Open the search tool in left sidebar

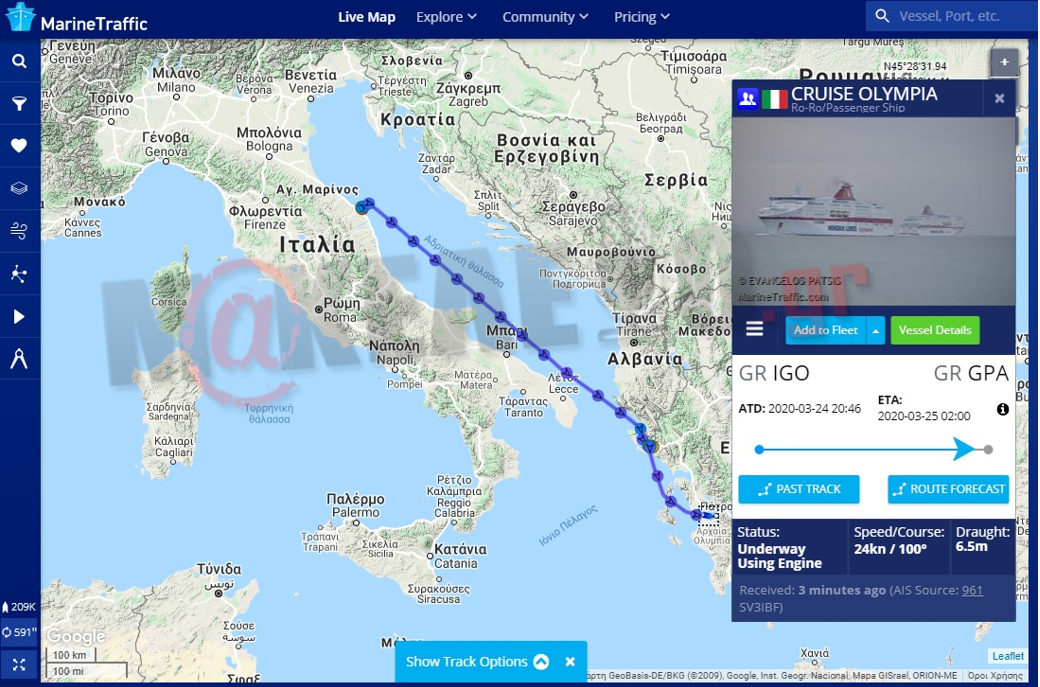tap(19, 61)
